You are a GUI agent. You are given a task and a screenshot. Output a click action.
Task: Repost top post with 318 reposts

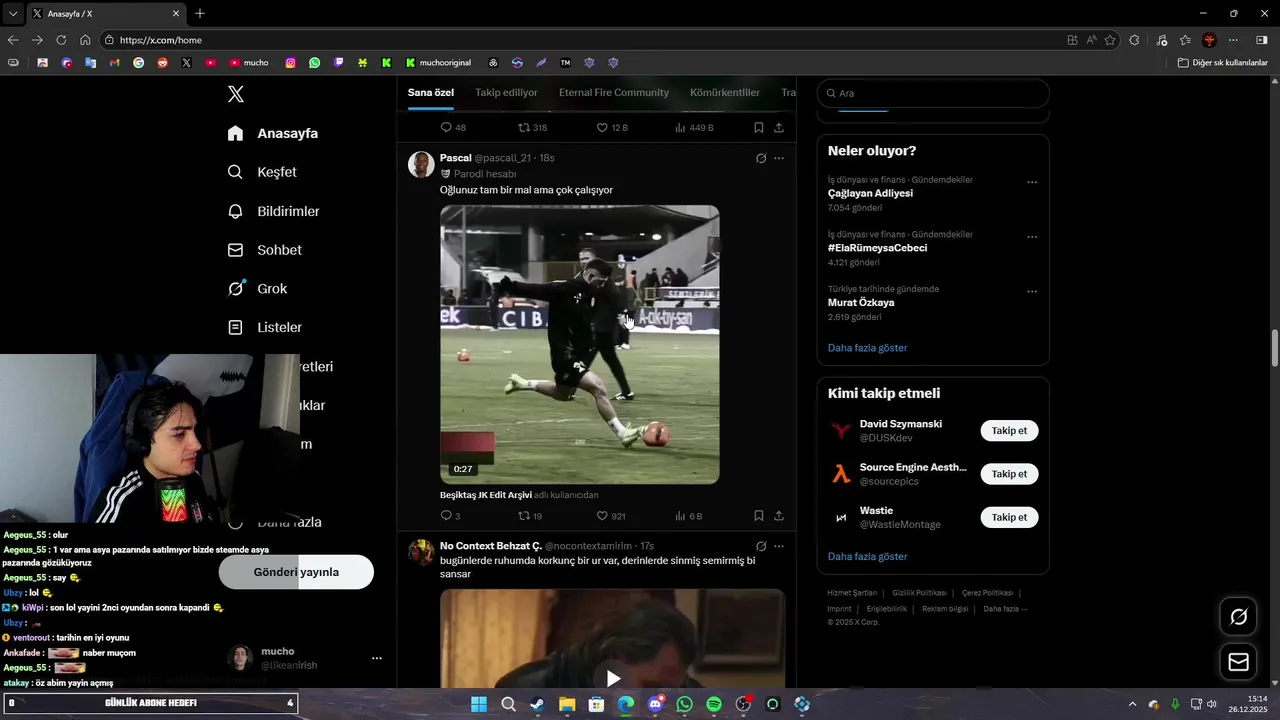(x=532, y=128)
